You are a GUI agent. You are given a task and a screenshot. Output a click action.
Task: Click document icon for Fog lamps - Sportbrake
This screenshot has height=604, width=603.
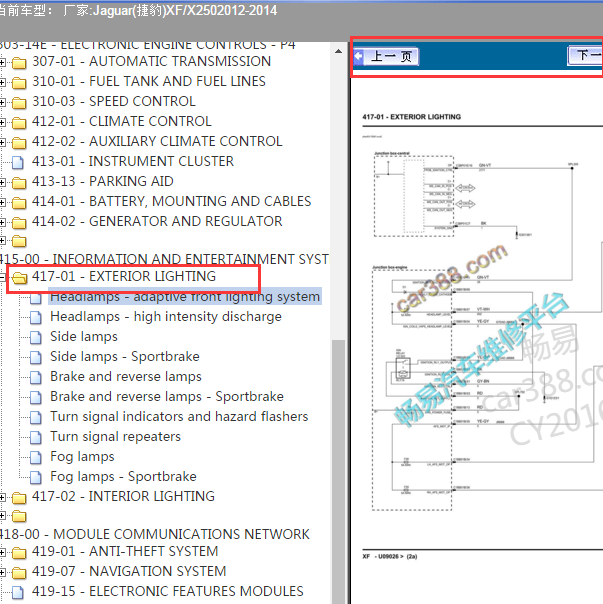(36, 478)
